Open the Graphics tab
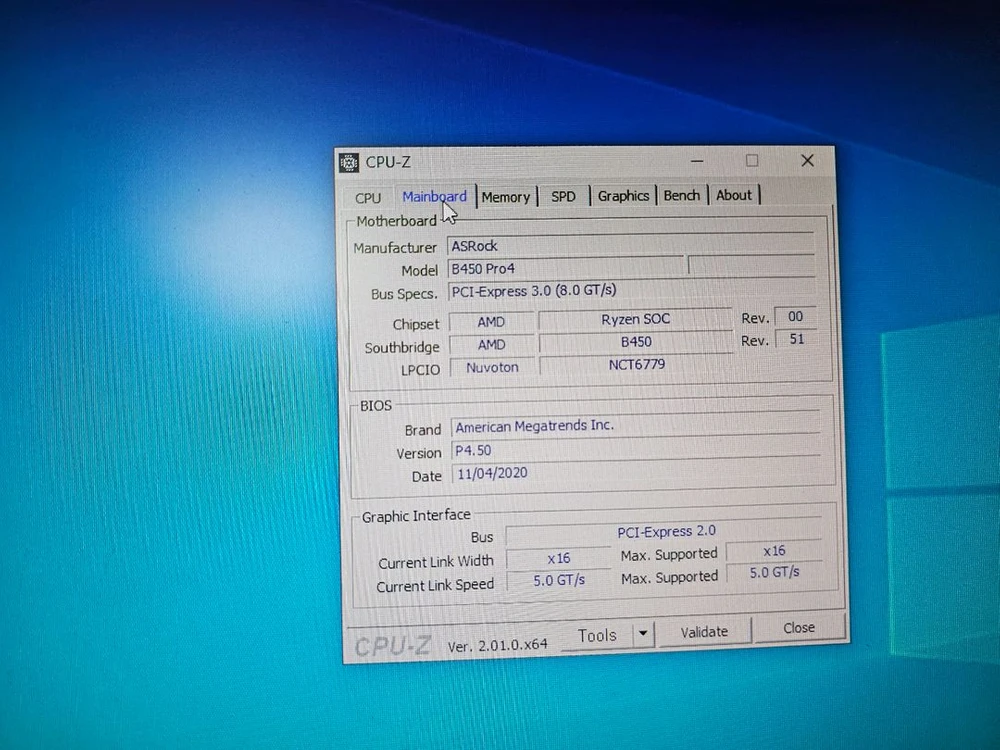This screenshot has height=750, width=1000. click(x=623, y=196)
